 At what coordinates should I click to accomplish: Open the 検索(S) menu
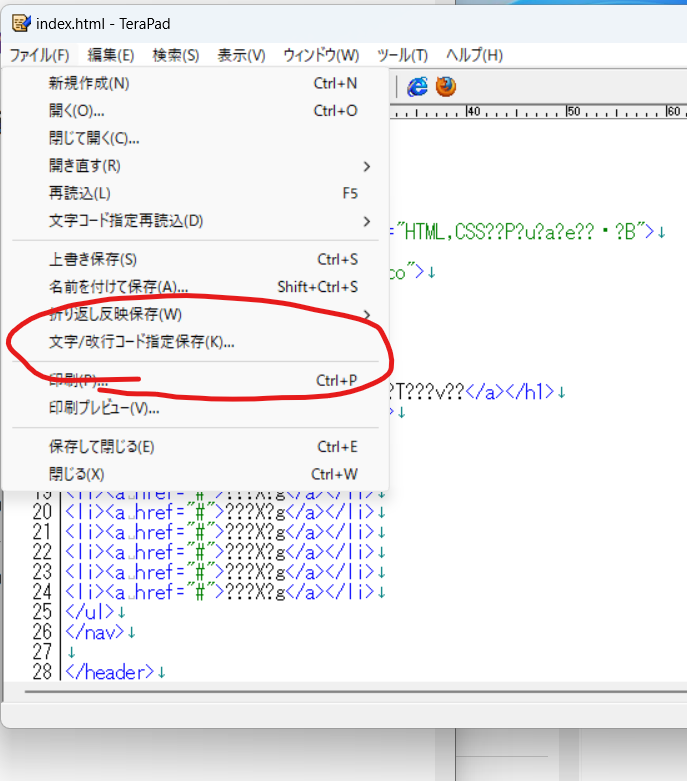(176, 55)
